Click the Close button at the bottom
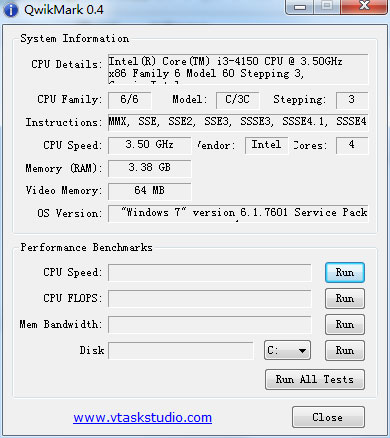The width and height of the screenshot is (390, 438). click(x=328, y=417)
